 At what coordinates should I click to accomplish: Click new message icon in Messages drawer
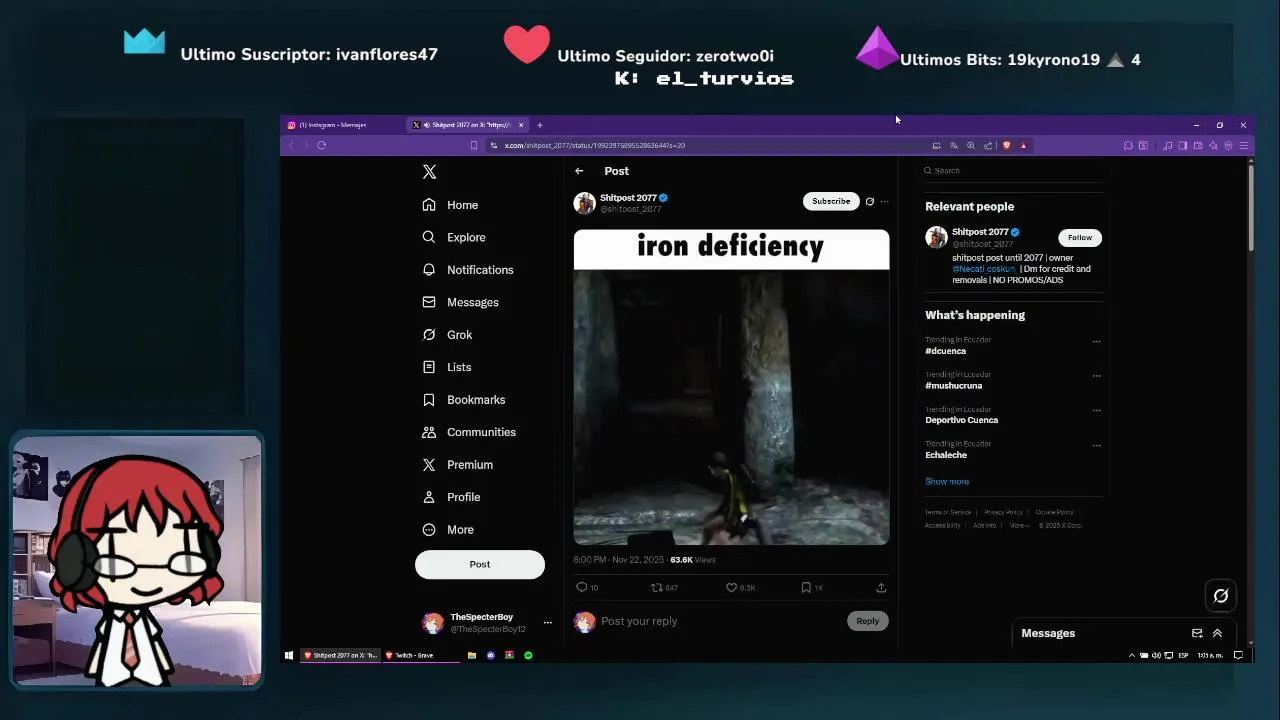(x=1197, y=633)
